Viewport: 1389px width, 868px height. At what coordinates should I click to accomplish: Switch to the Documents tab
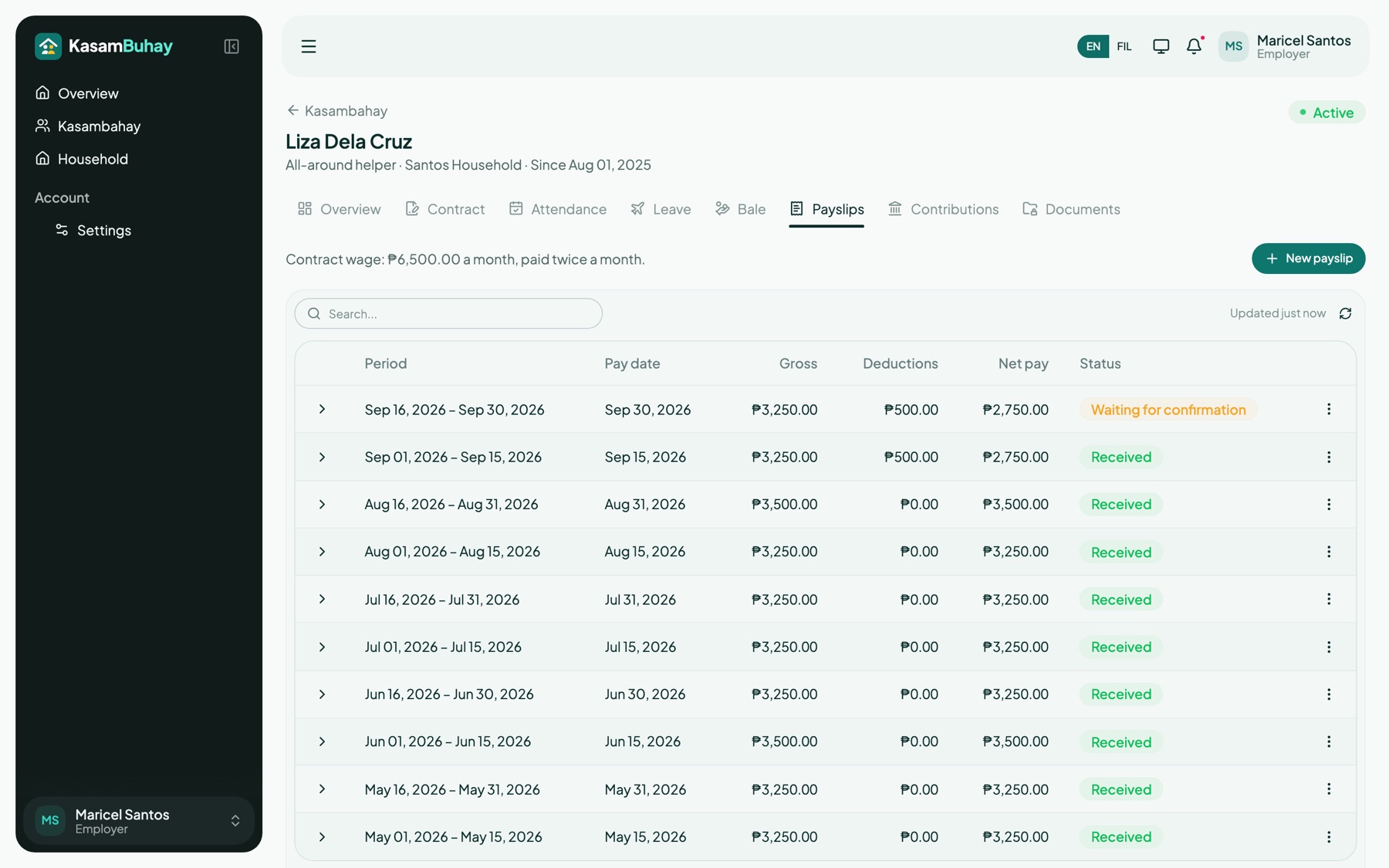tap(1071, 209)
